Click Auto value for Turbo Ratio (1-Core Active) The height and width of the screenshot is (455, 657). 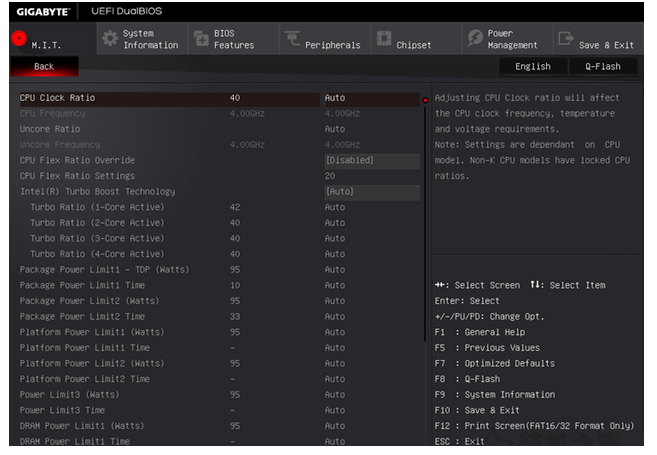point(335,207)
